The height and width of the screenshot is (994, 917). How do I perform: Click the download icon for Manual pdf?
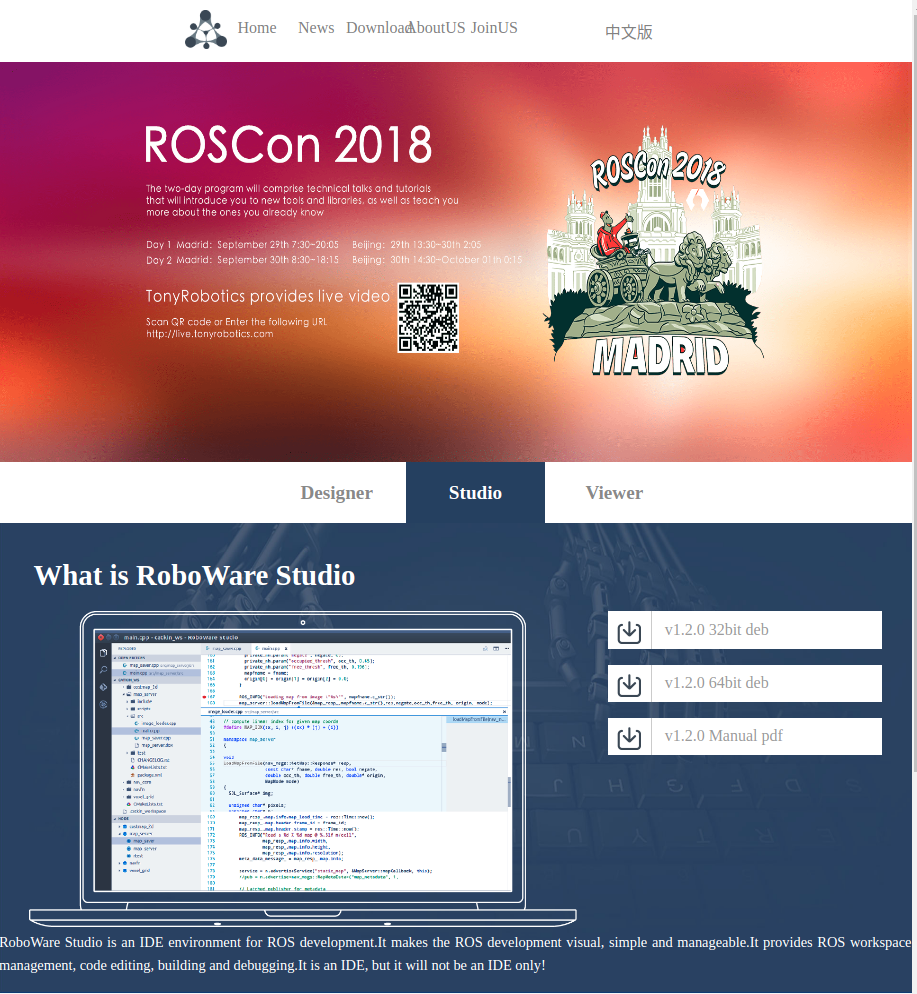[x=629, y=737]
